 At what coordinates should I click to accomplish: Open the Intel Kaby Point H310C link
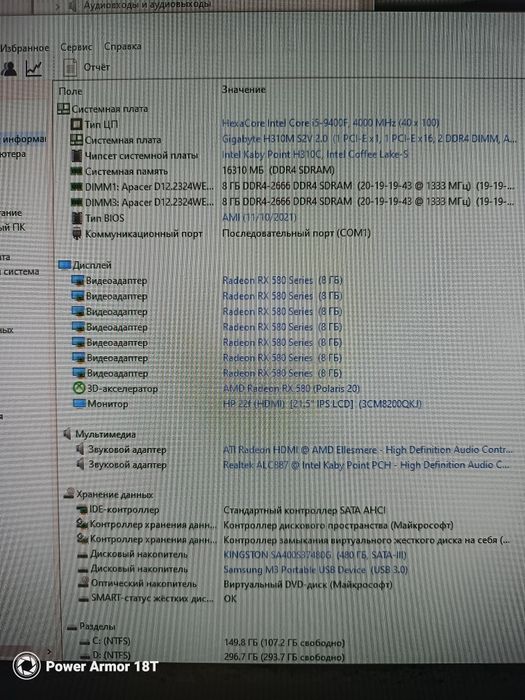(x=315, y=154)
